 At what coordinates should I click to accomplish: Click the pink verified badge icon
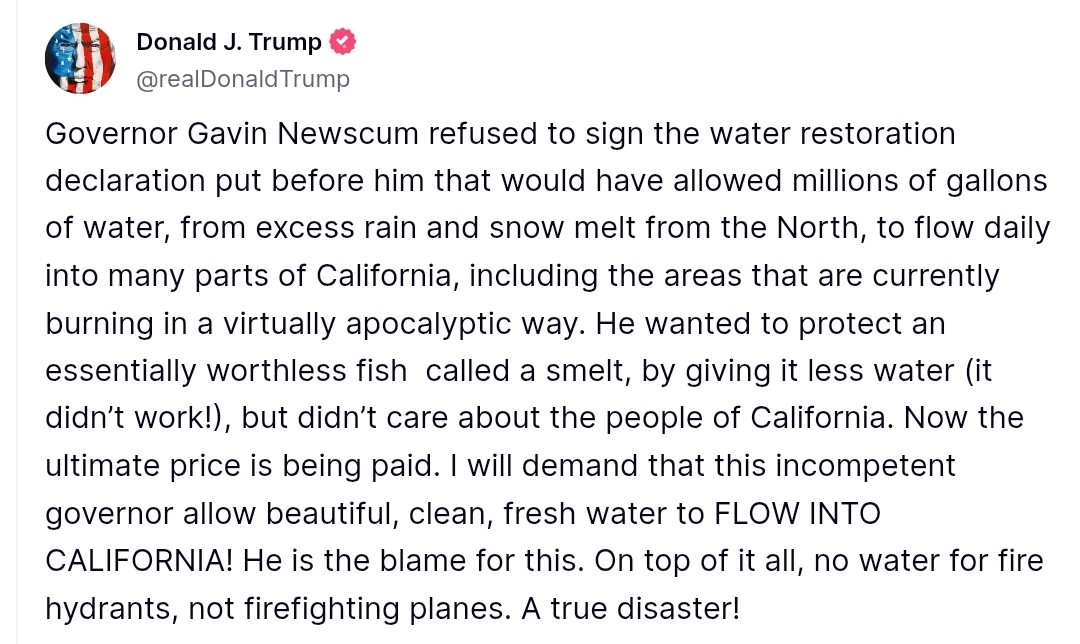point(344,42)
